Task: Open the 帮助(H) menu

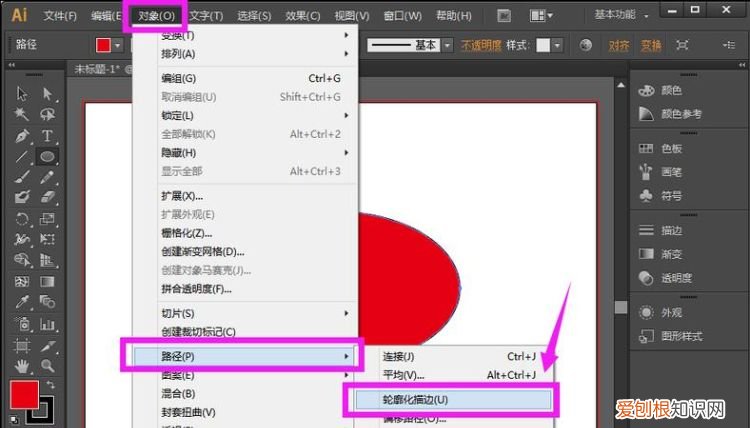Action: (x=454, y=16)
